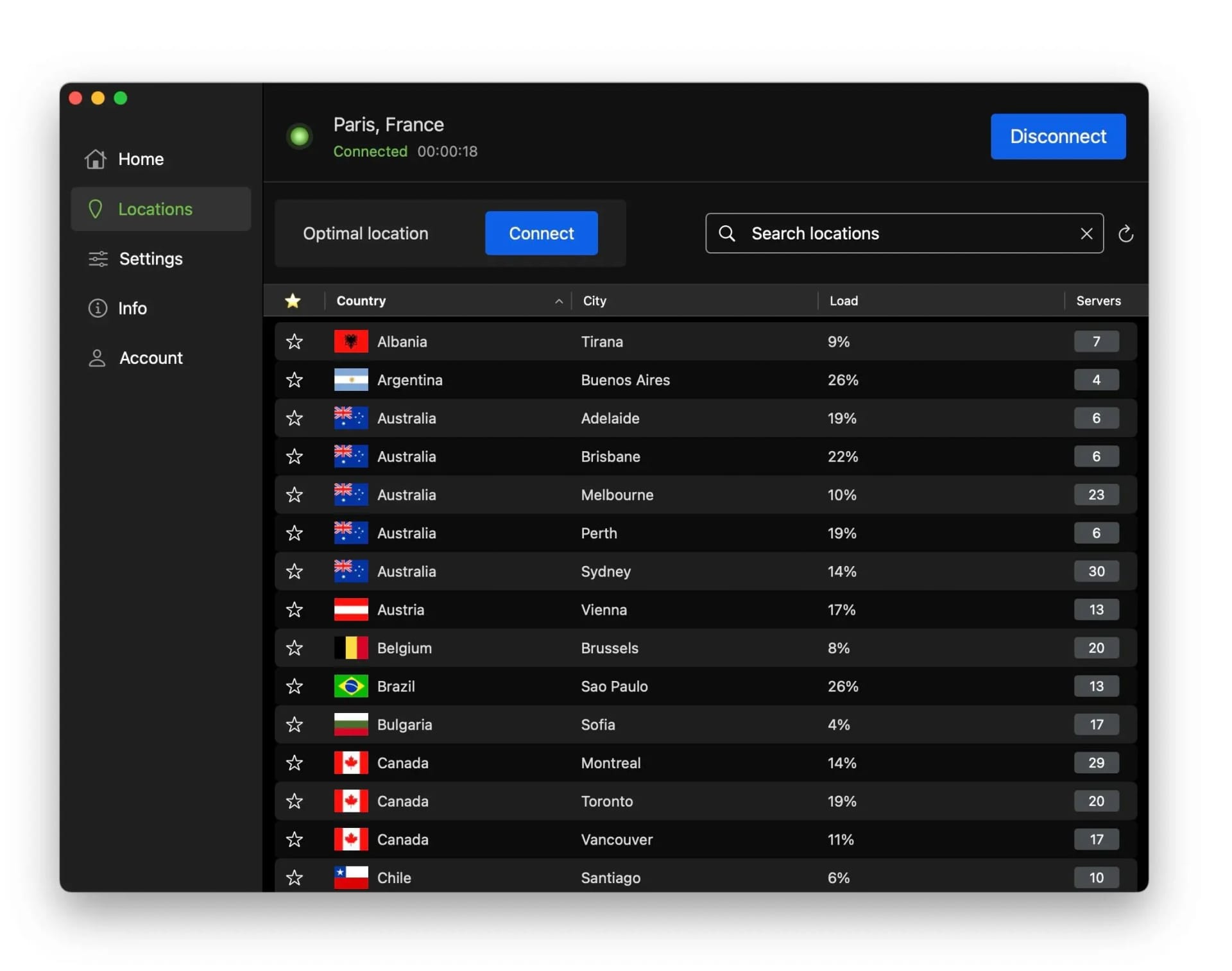Toggle favorite star for Australia Sydney
The height and width of the screenshot is (971, 1232).
click(294, 571)
